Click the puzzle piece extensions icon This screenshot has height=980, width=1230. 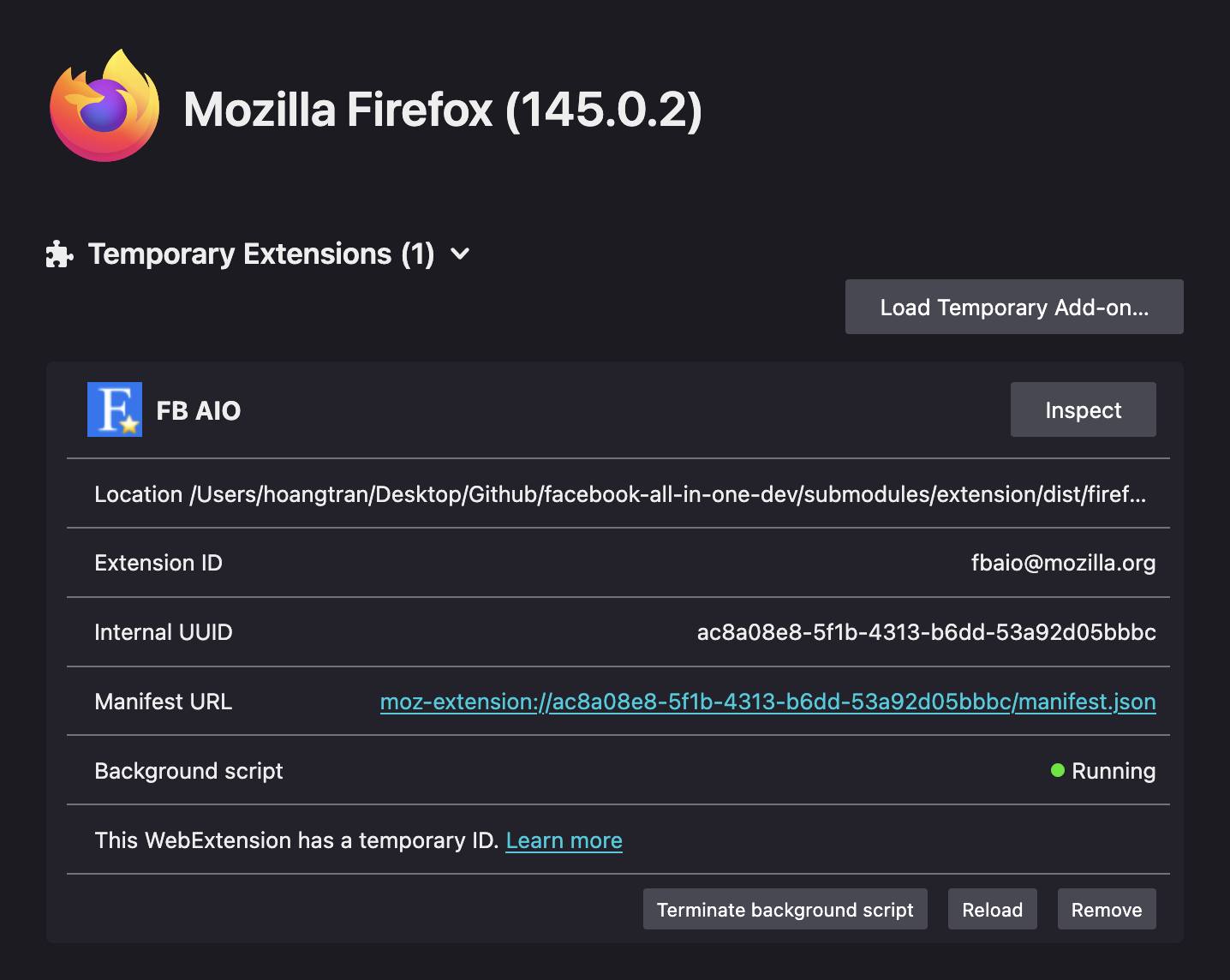tap(59, 254)
